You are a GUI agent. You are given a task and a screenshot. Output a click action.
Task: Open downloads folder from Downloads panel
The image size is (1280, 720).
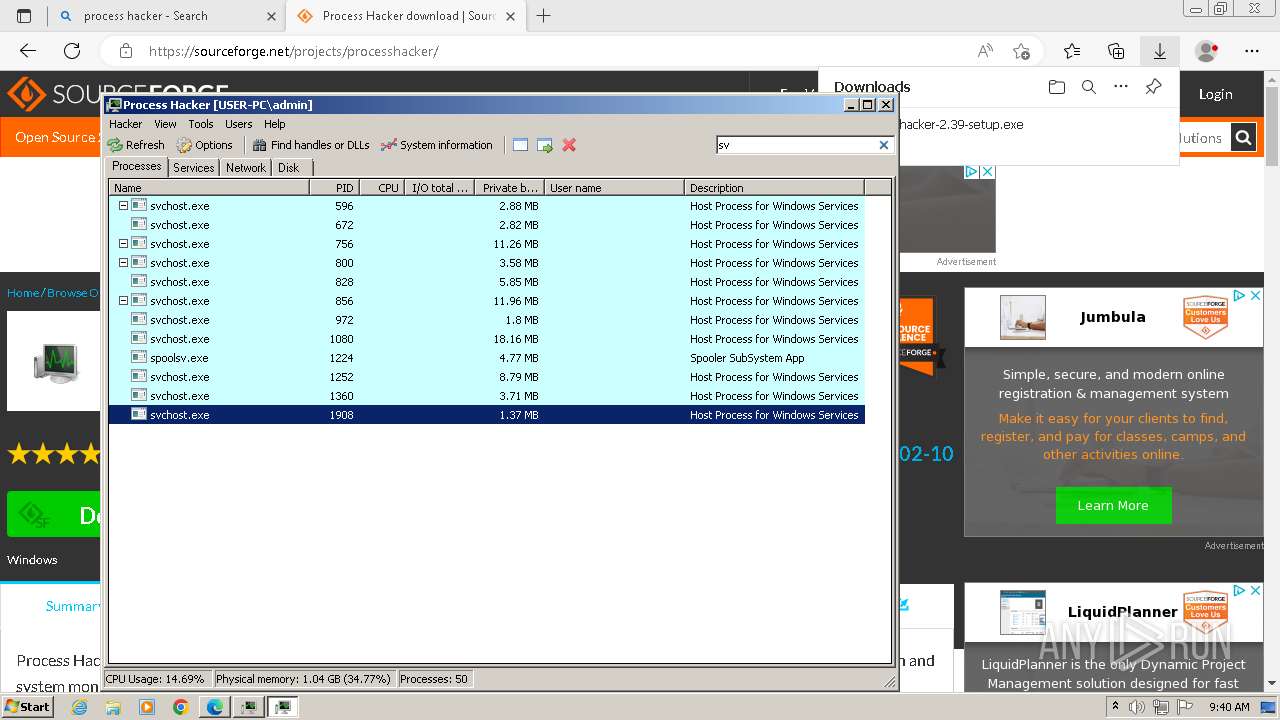pos(1057,87)
